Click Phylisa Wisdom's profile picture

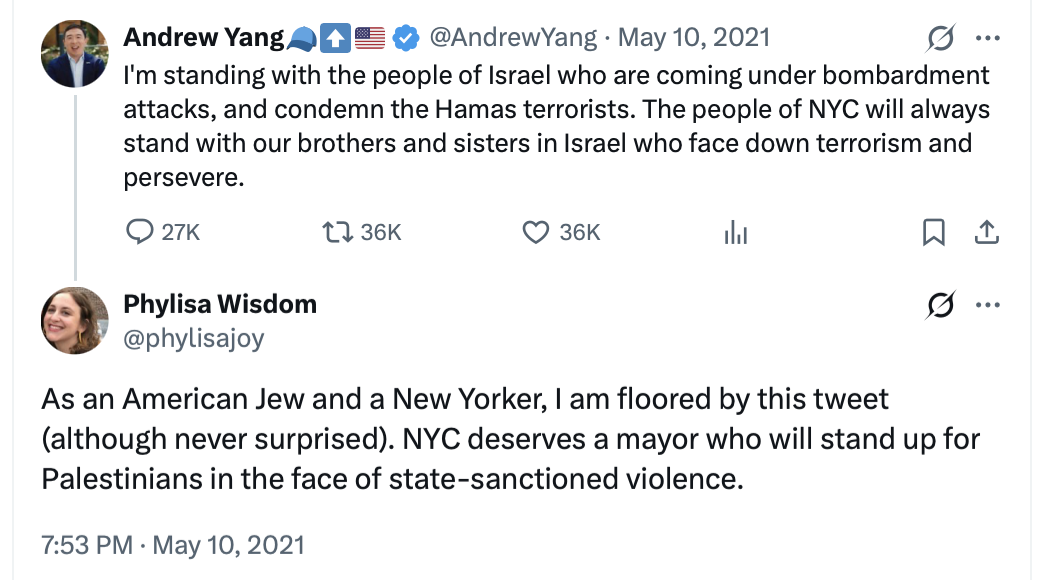74,320
